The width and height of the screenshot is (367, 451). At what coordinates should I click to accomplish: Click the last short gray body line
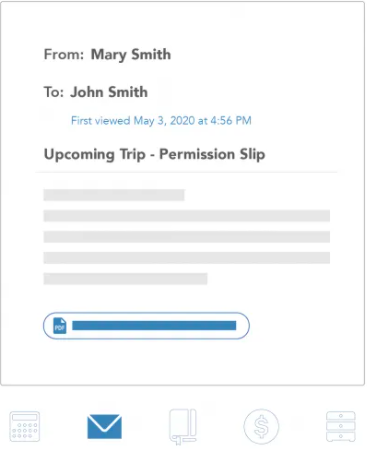tap(125, 279)
